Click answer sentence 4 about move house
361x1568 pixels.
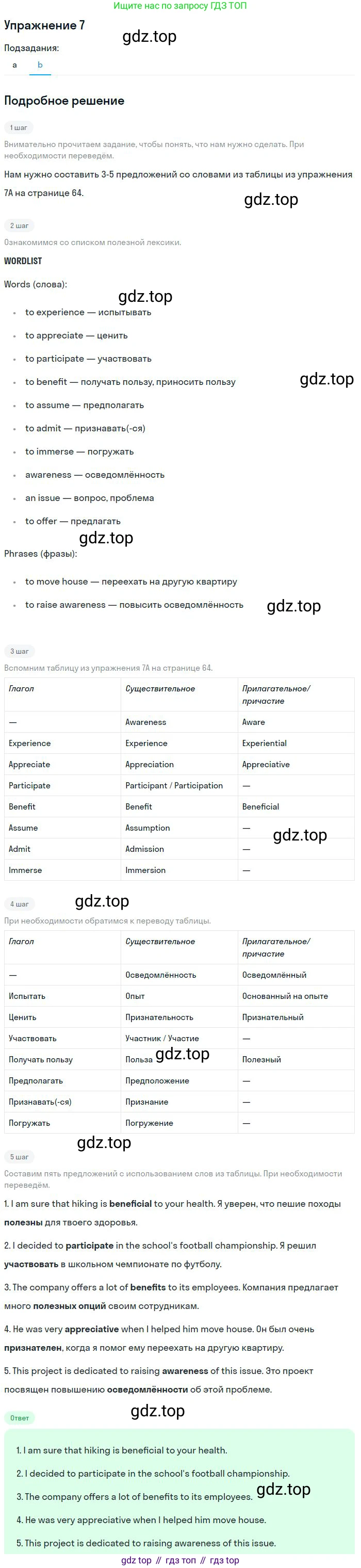click(x=141, y=1519)
